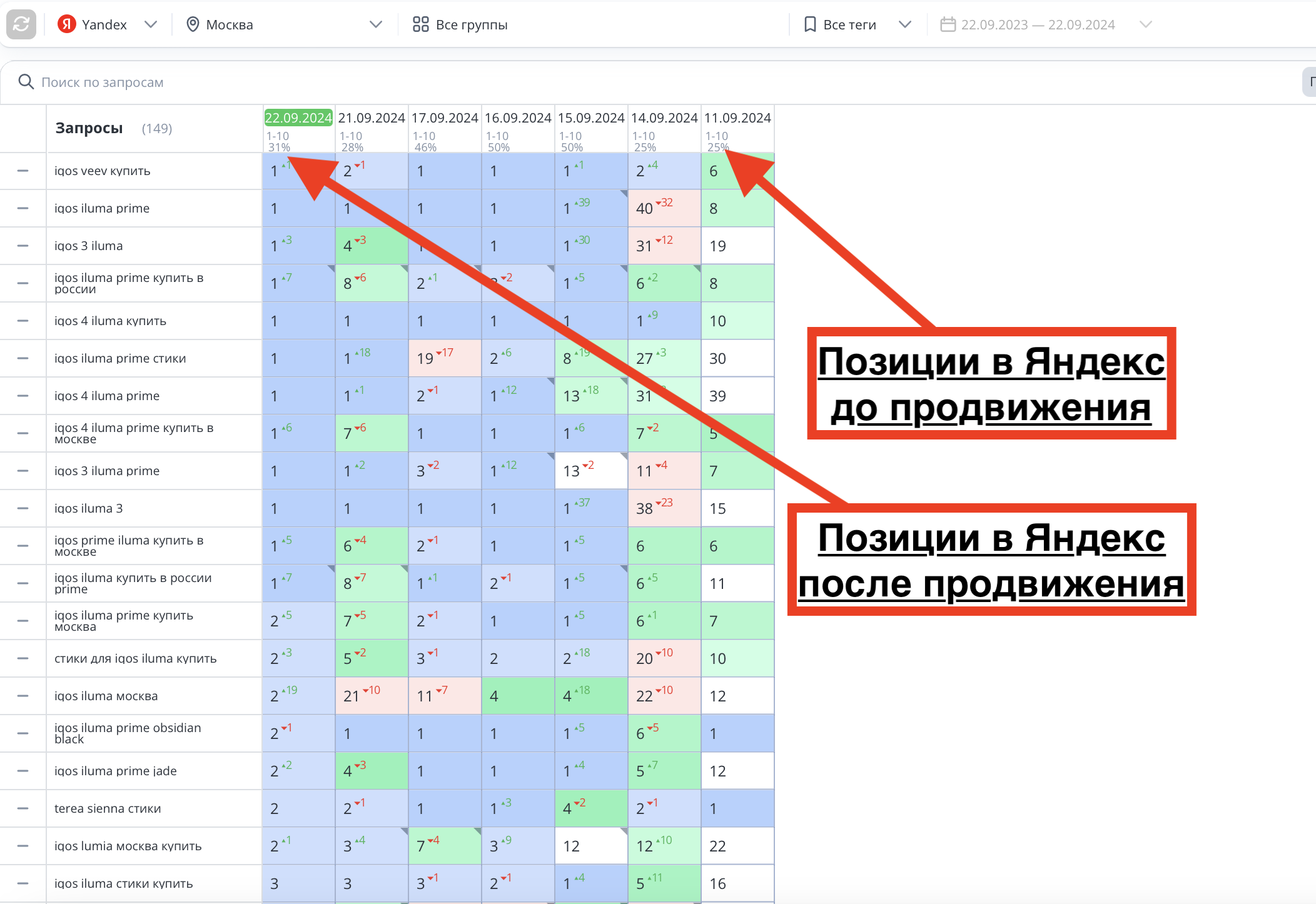1316x904 pixels.
Task: Click minus icon next to iqos lumia москва купить
Action: click(23, 846)
